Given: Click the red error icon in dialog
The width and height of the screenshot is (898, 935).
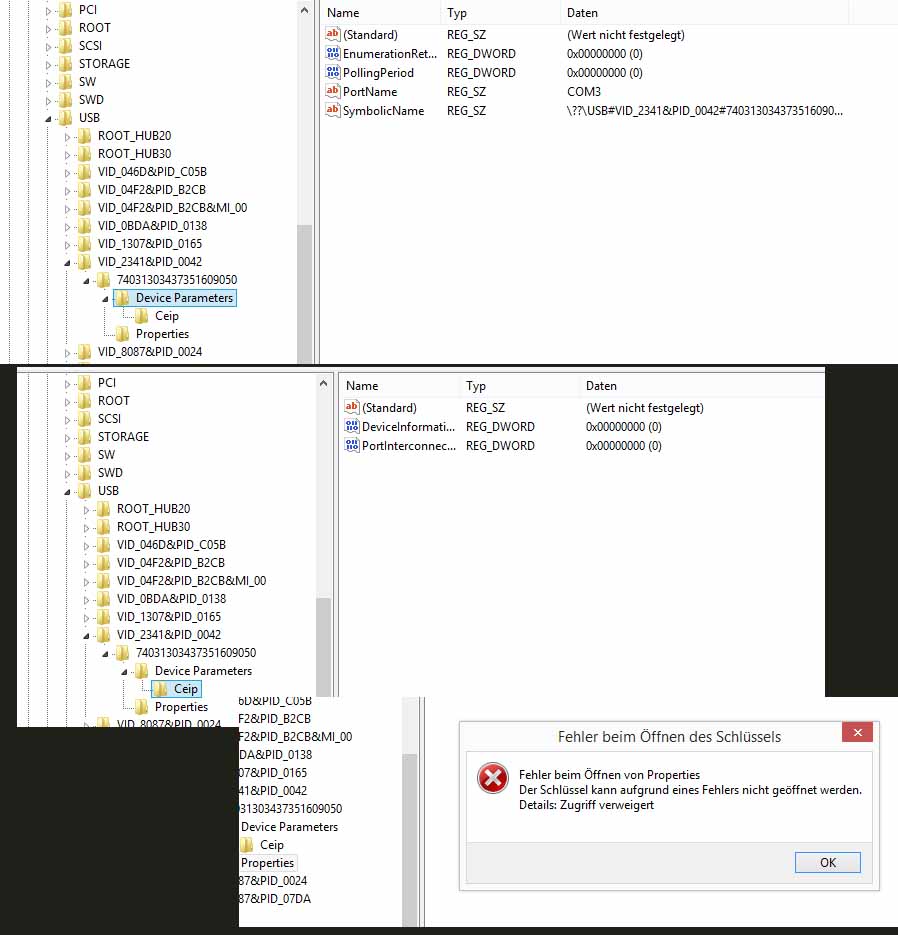Looking at the screenshot, I should (493, 778).
